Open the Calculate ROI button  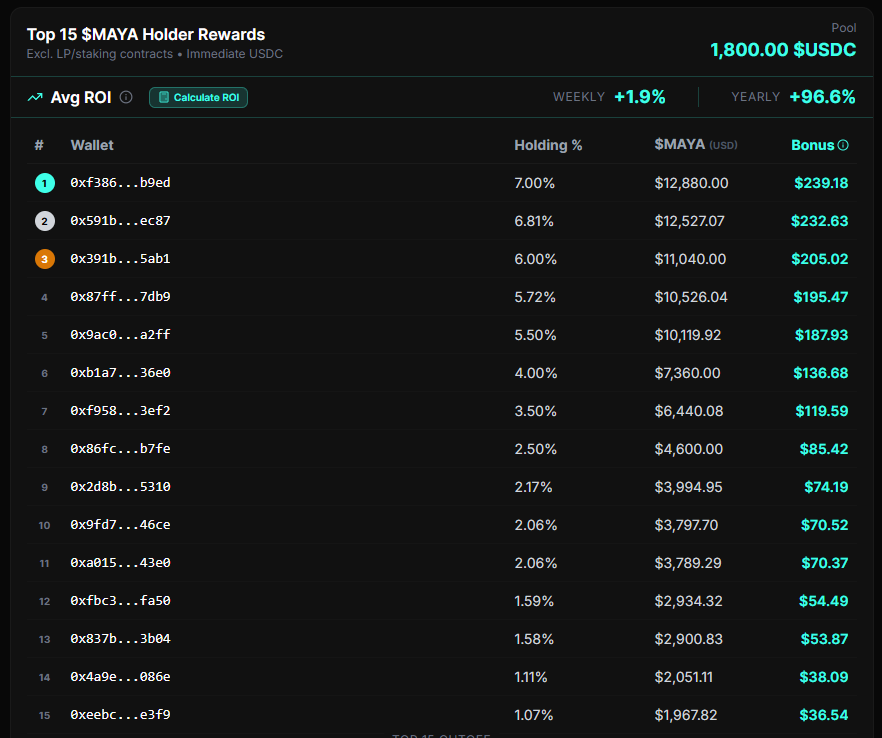[199, 97]
